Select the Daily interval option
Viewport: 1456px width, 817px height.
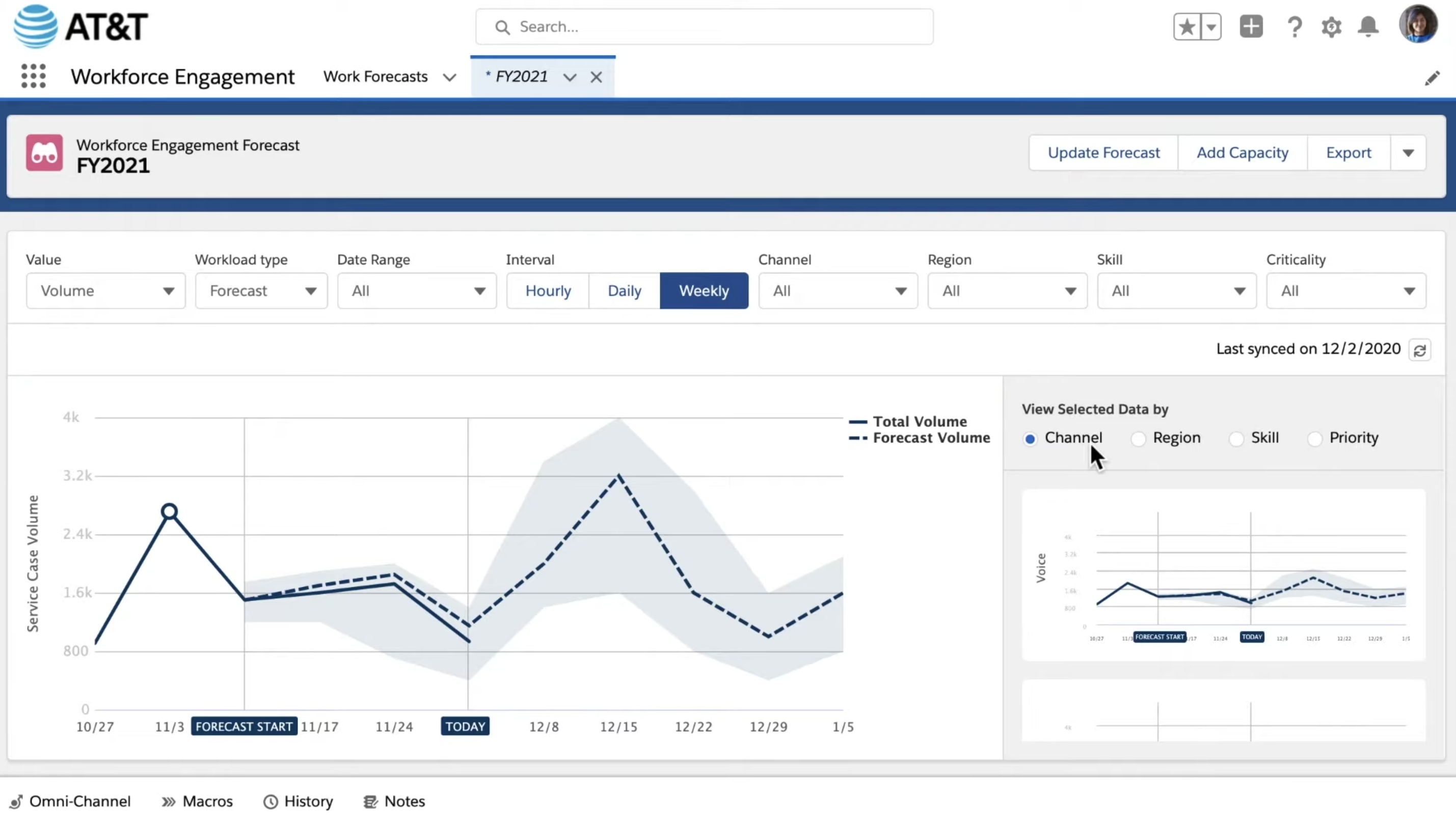[x=624, y=291]
